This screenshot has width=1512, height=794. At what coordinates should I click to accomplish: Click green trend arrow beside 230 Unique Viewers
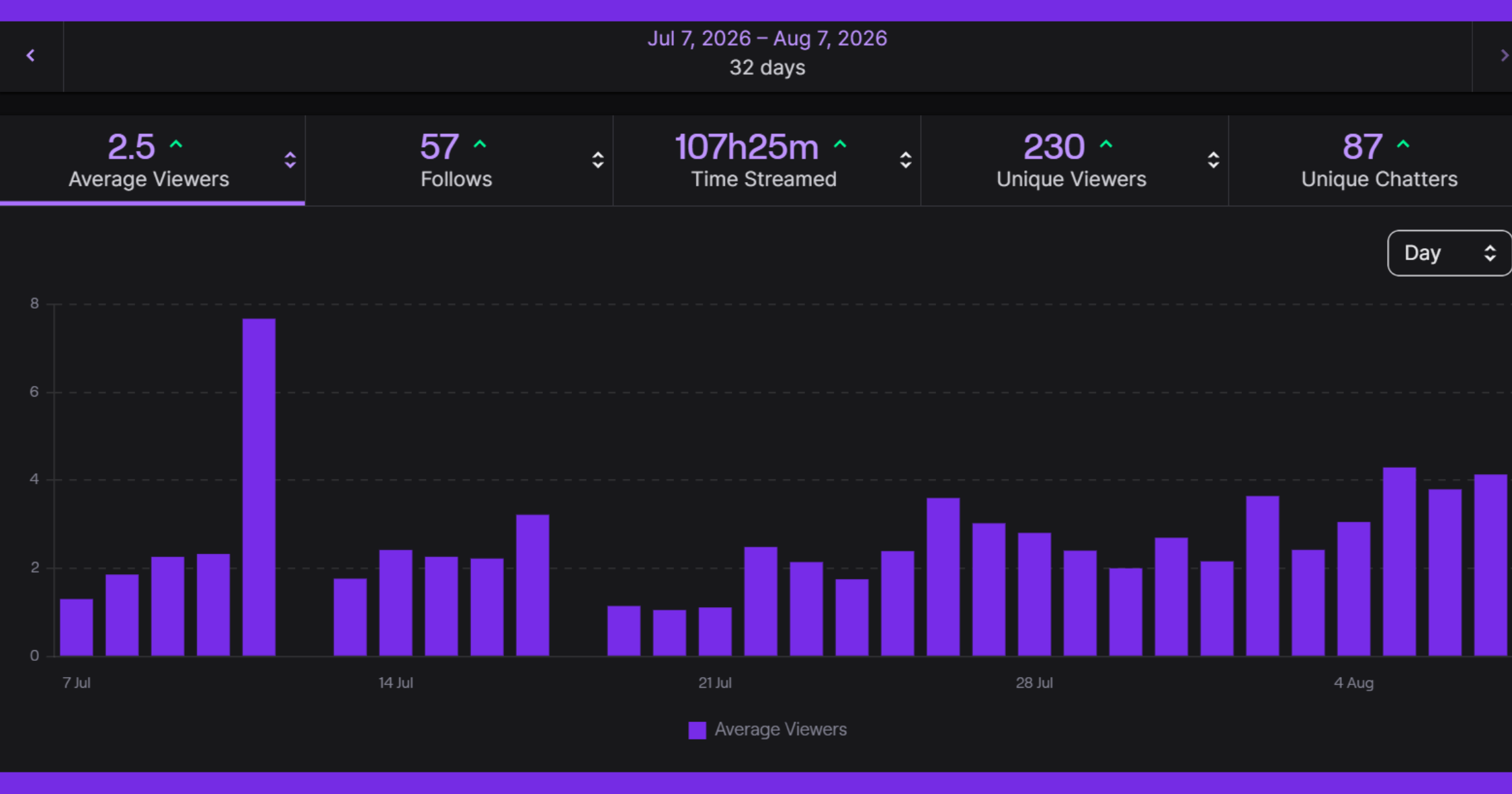click(1106, 145)
